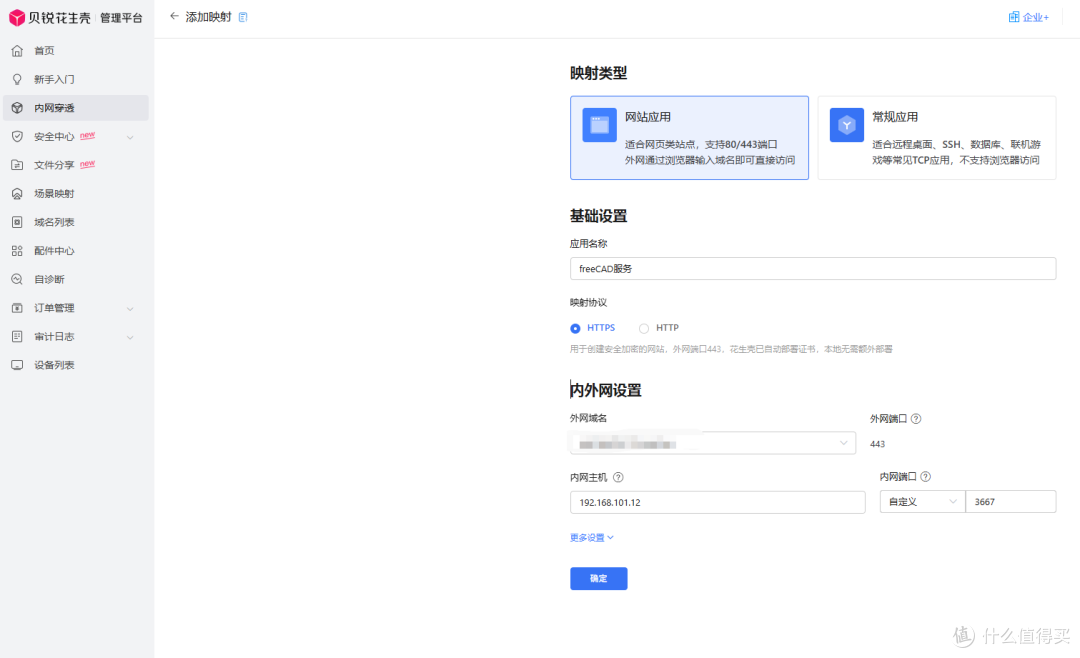Click the blue 网站应用 window icon

click(x=599, y=125)
